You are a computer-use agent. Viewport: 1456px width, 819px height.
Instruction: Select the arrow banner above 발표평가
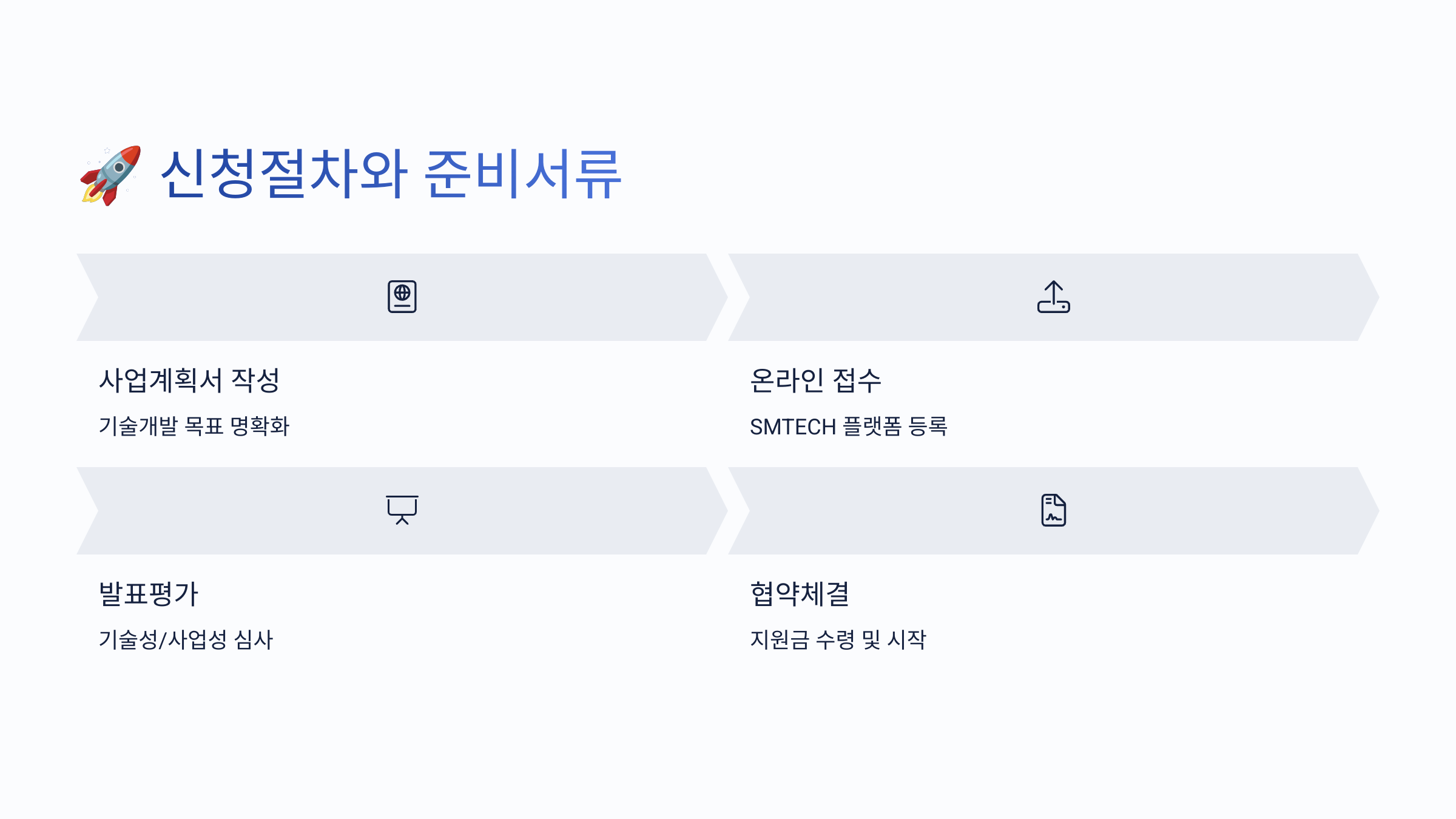click(x=402, y=511)
